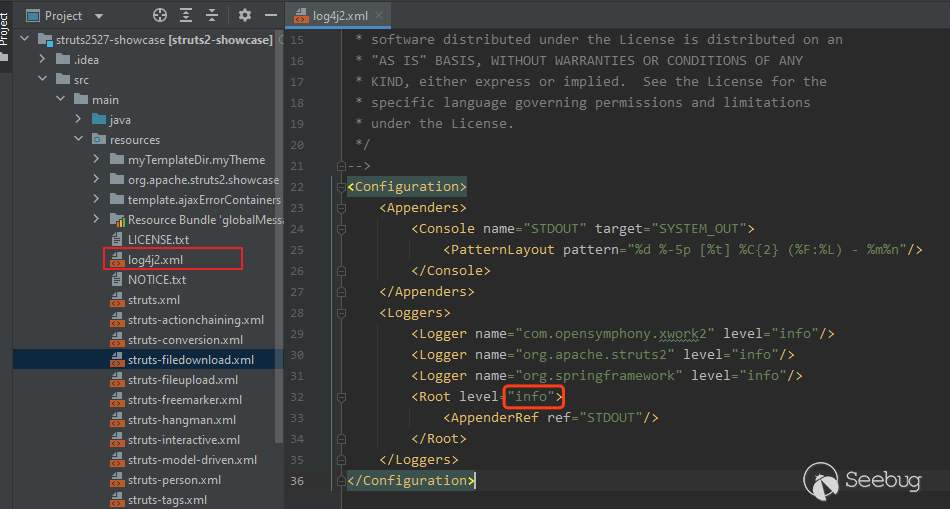
Task: Open LICENSE.txt in the tree
Action: (x=158, y=240)
